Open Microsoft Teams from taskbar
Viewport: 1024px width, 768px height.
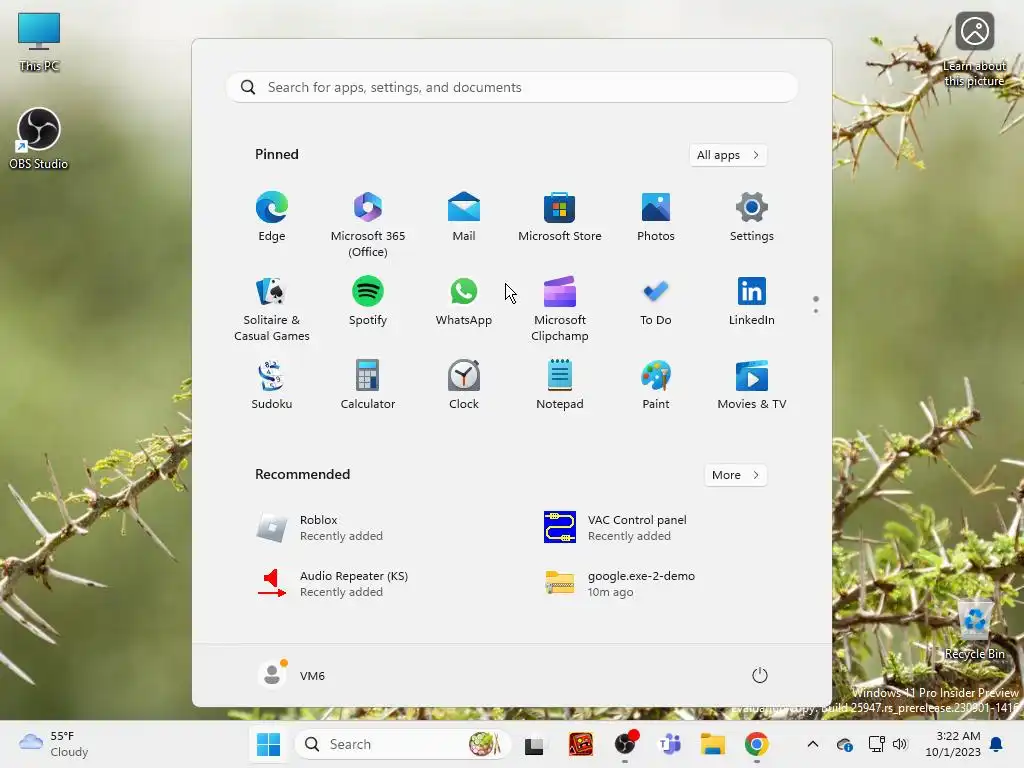[x=669, y=744]
